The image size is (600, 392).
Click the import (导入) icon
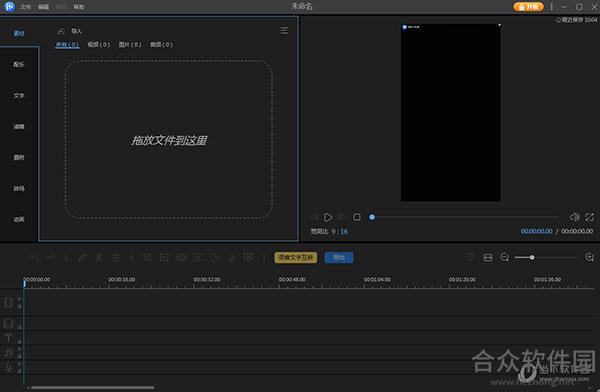click(x=61, y=31)
